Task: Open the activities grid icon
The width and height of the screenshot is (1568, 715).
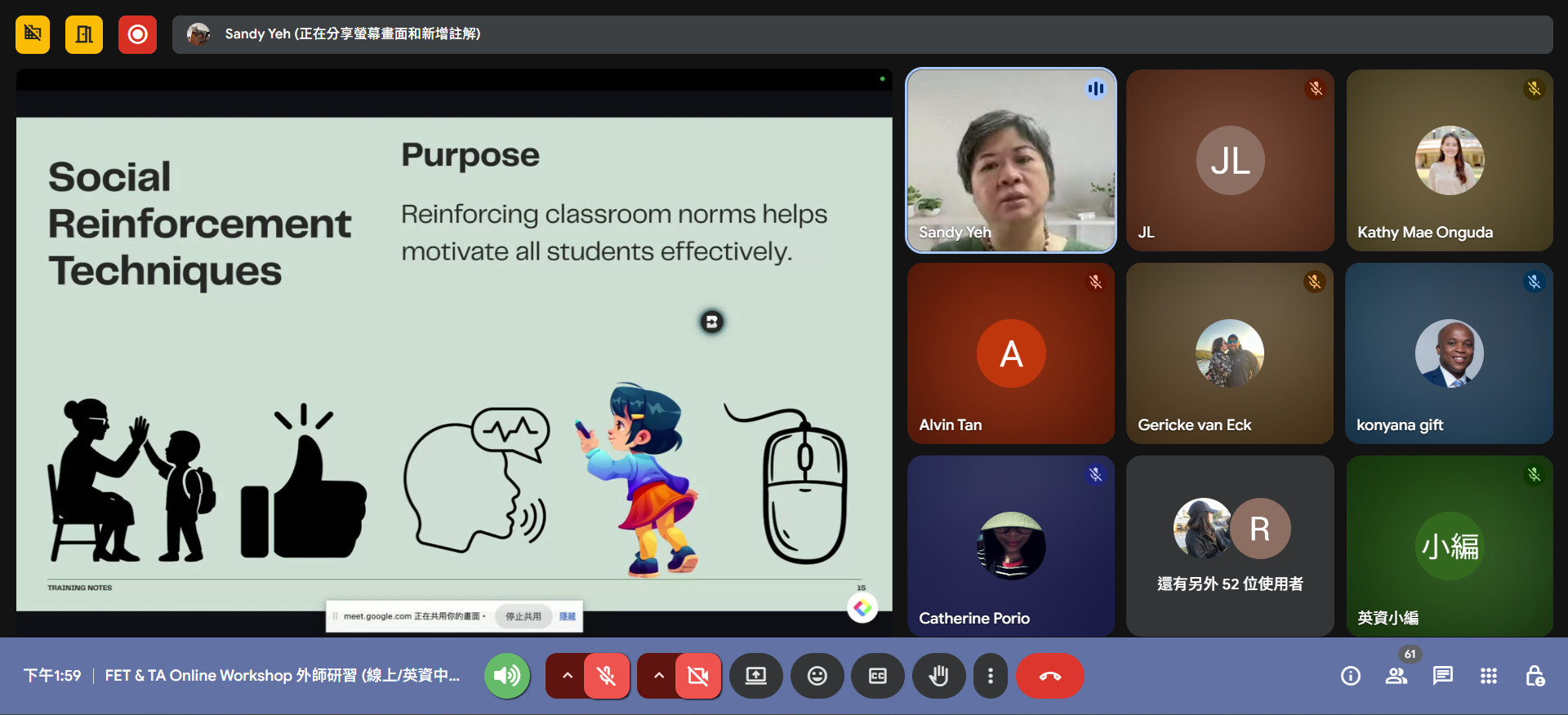Action: [1488, 676]
